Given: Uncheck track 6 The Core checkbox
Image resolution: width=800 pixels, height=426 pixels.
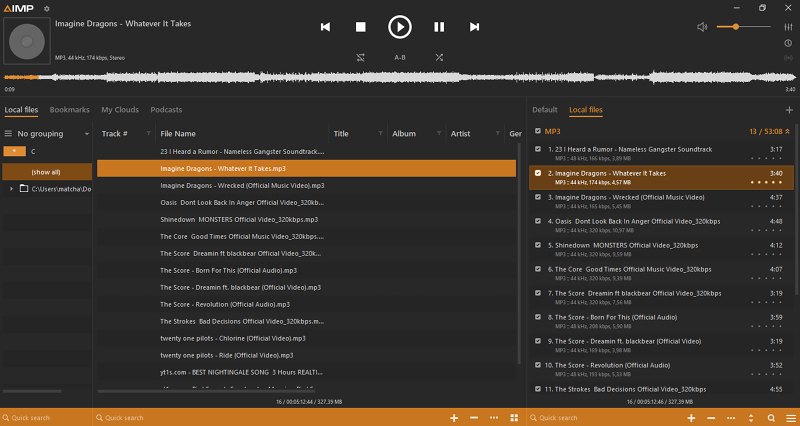Looking at the screenshot, I should [538, 269].
